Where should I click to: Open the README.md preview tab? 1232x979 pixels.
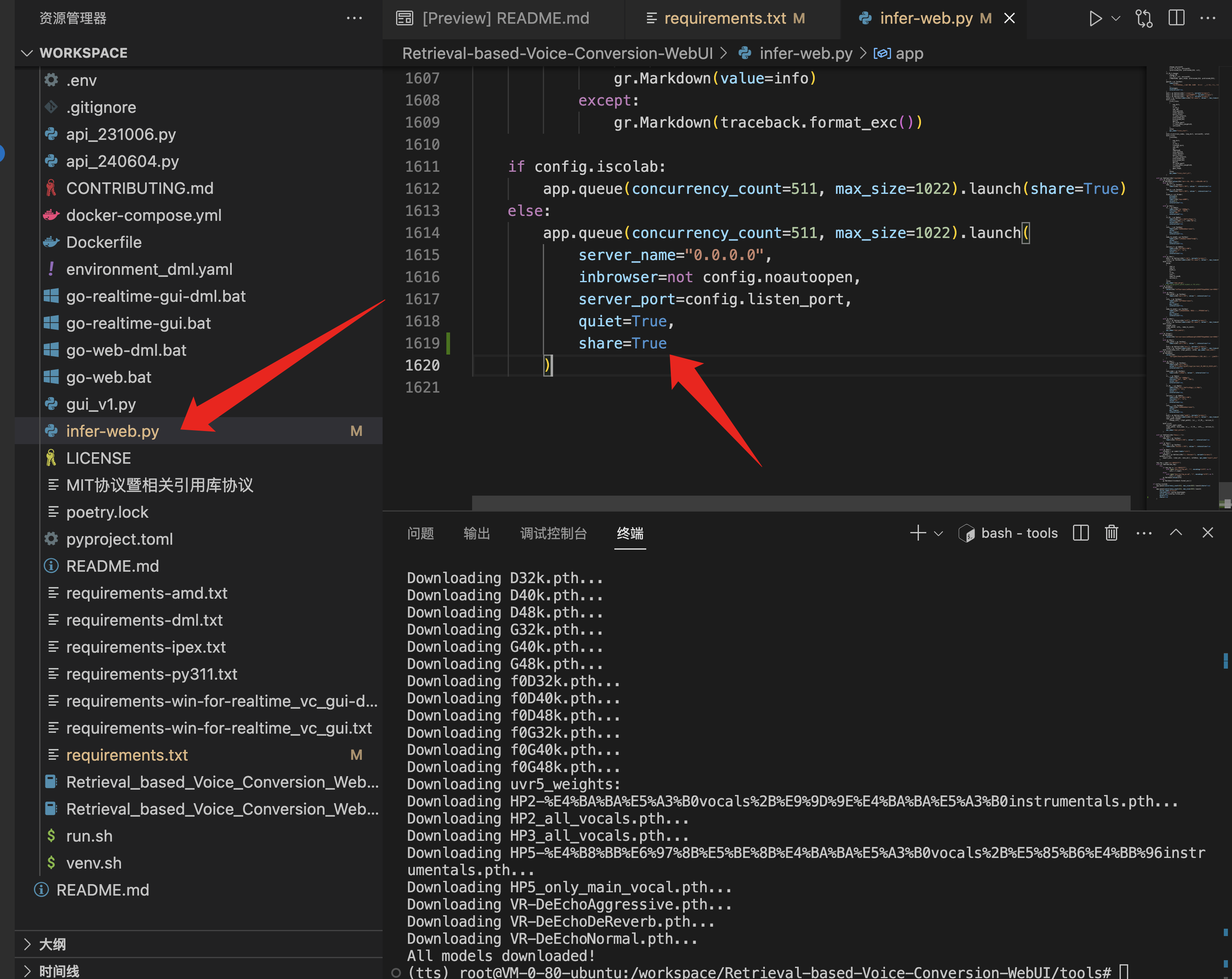click(505, 18)
